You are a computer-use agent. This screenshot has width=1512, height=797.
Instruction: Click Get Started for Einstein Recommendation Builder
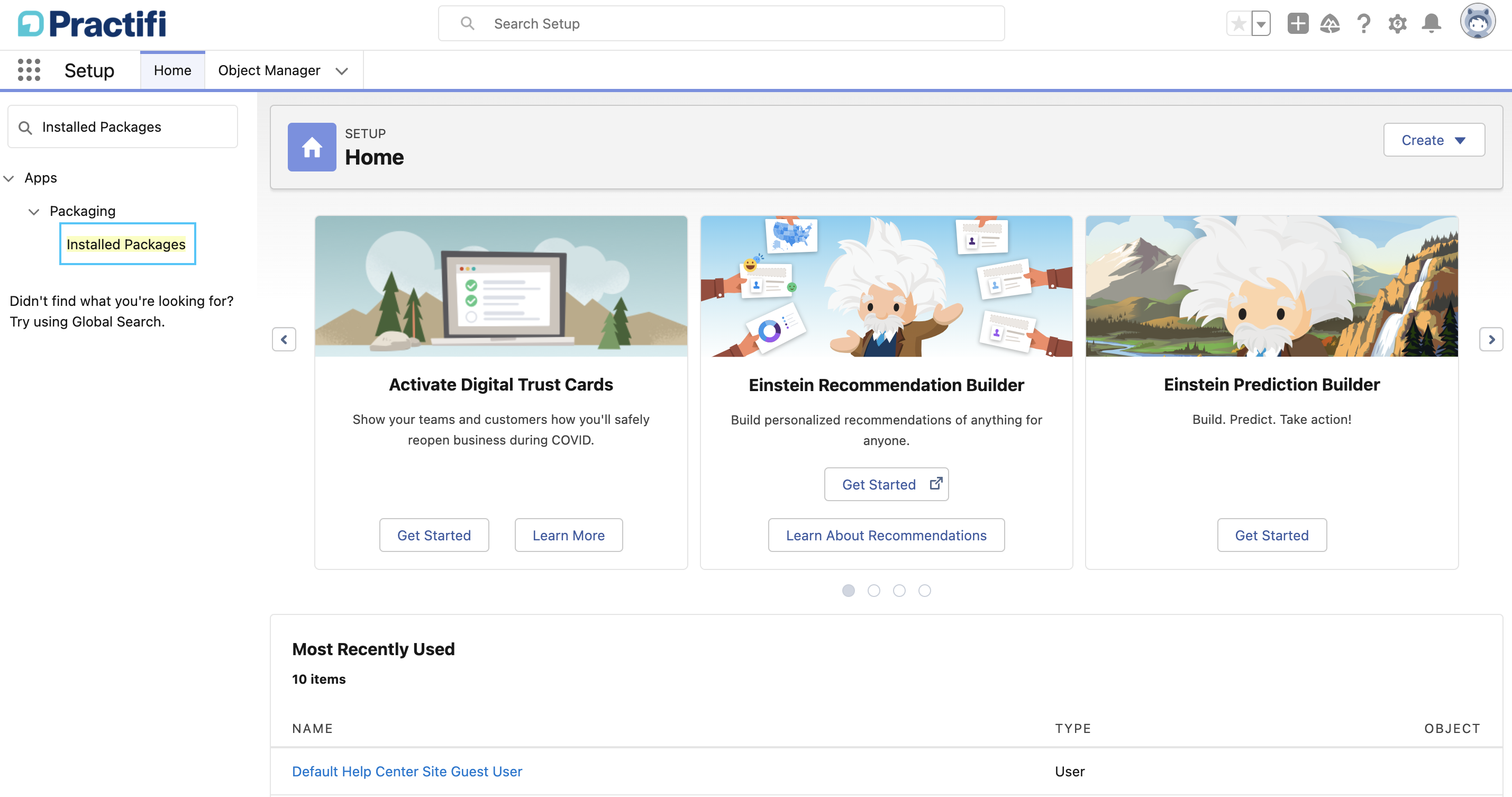[x=886, y=484]
